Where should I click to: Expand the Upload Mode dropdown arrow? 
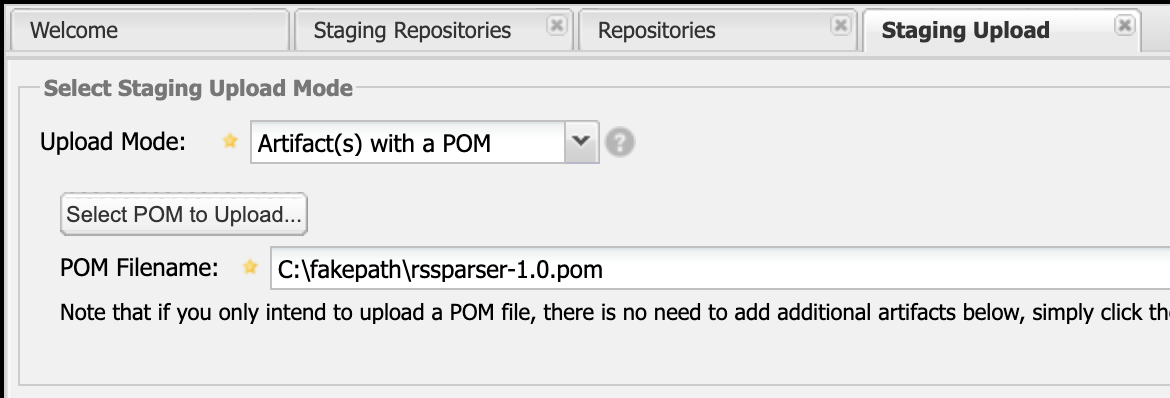582,143
